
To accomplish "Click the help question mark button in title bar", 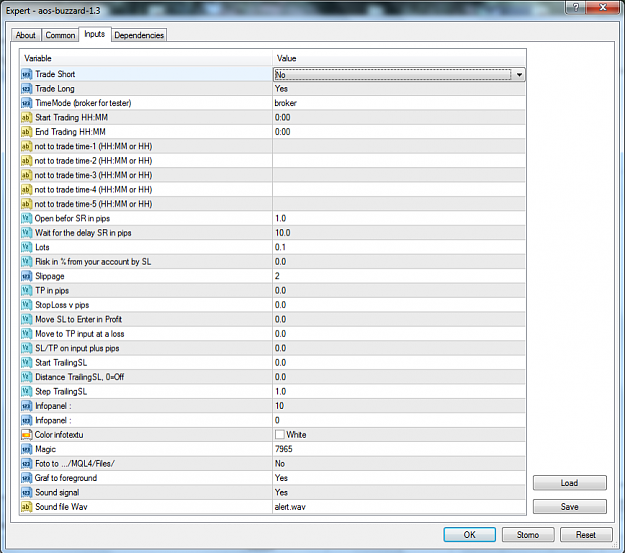I will (576, 8).
